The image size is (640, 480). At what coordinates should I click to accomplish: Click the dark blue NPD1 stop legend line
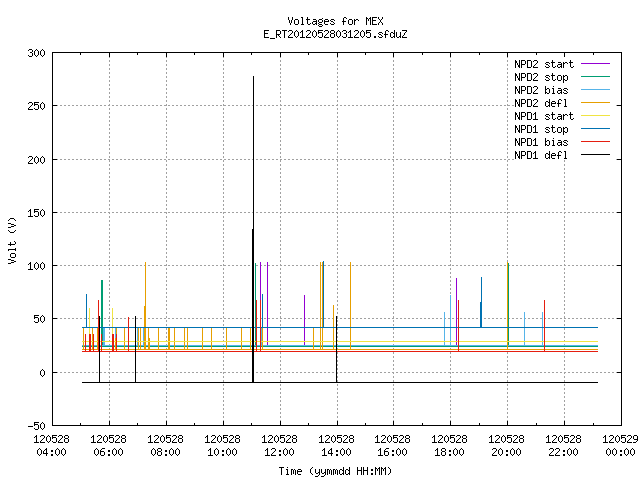click(596, 129)
